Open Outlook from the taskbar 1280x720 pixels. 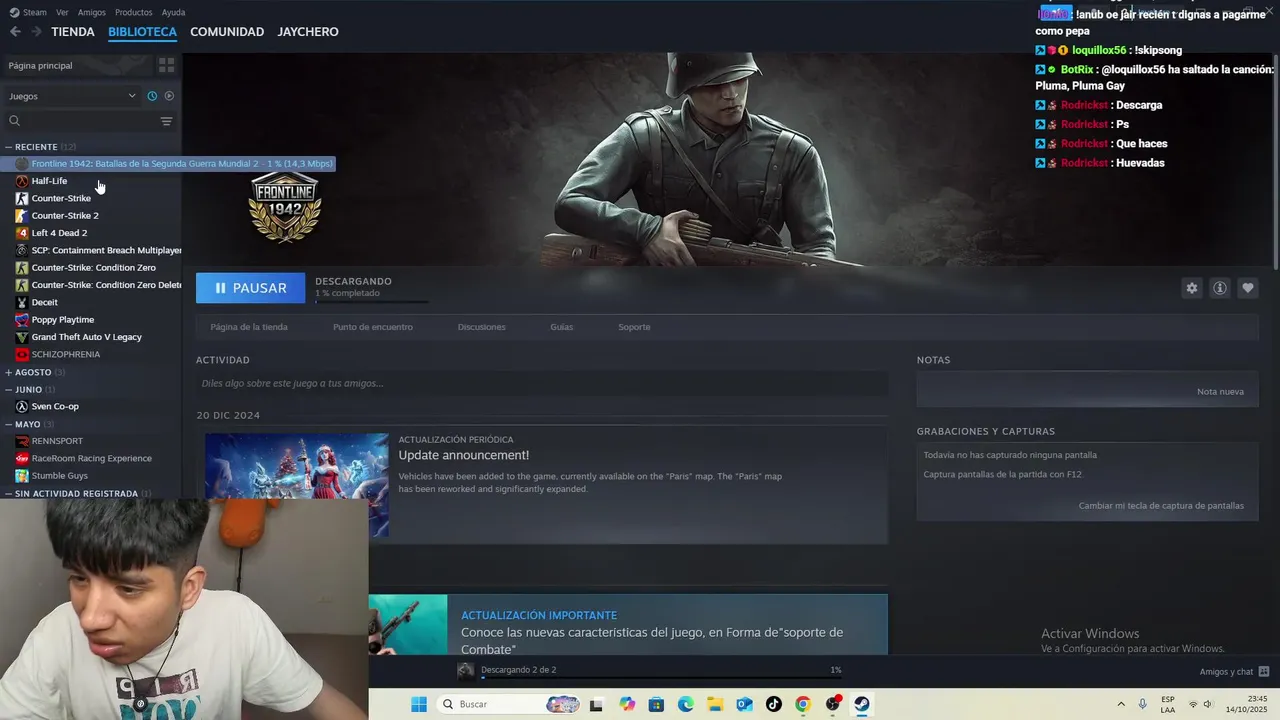point(744,704)
